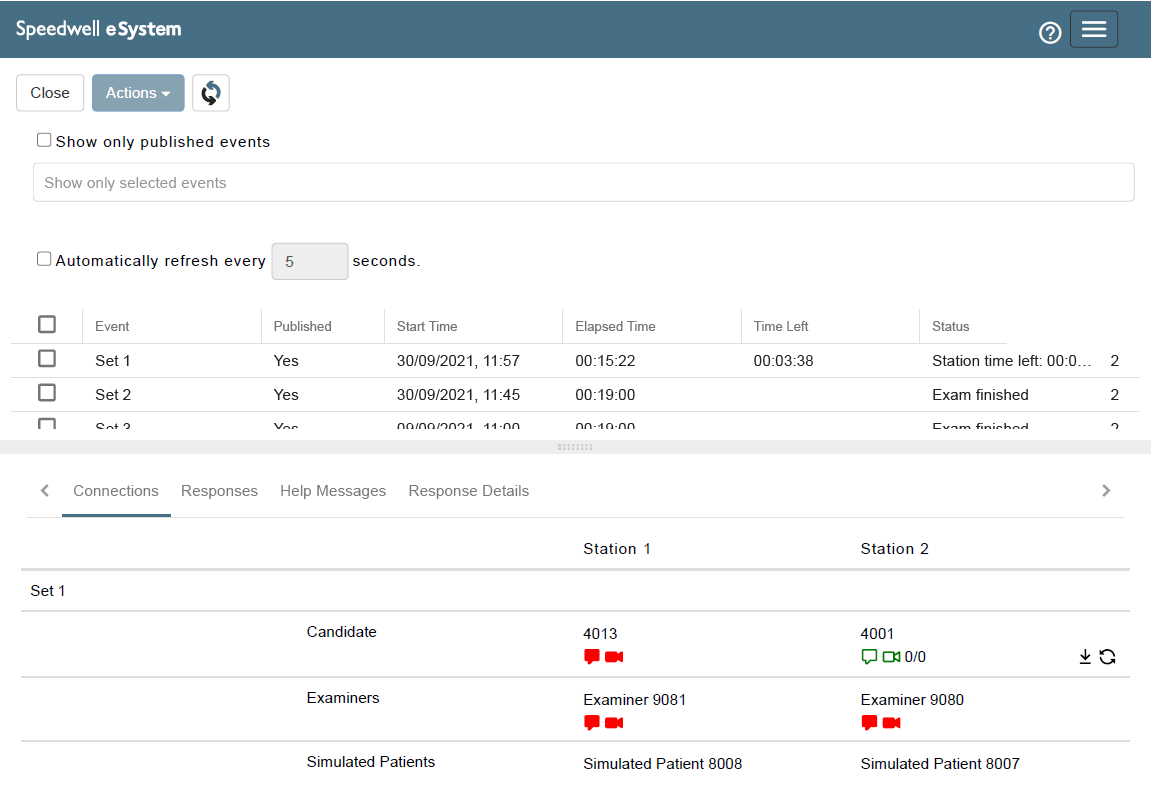Screen dimensions: 1152x803
Task: Click the Examiner 9081 name
Action: click(635, 699)
